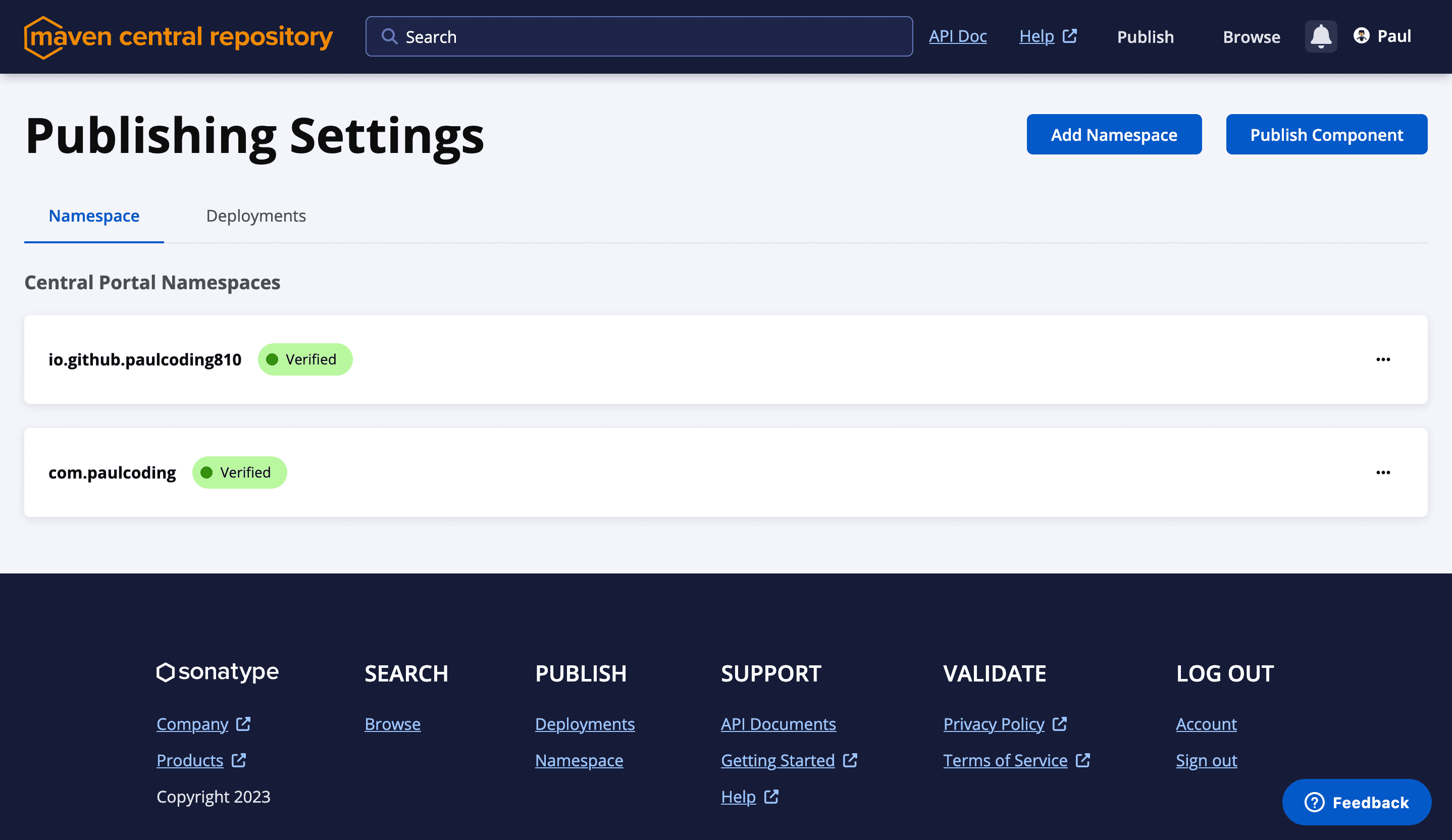Open the Browse menu item

pyautogui.click(x=1252, y=37)
